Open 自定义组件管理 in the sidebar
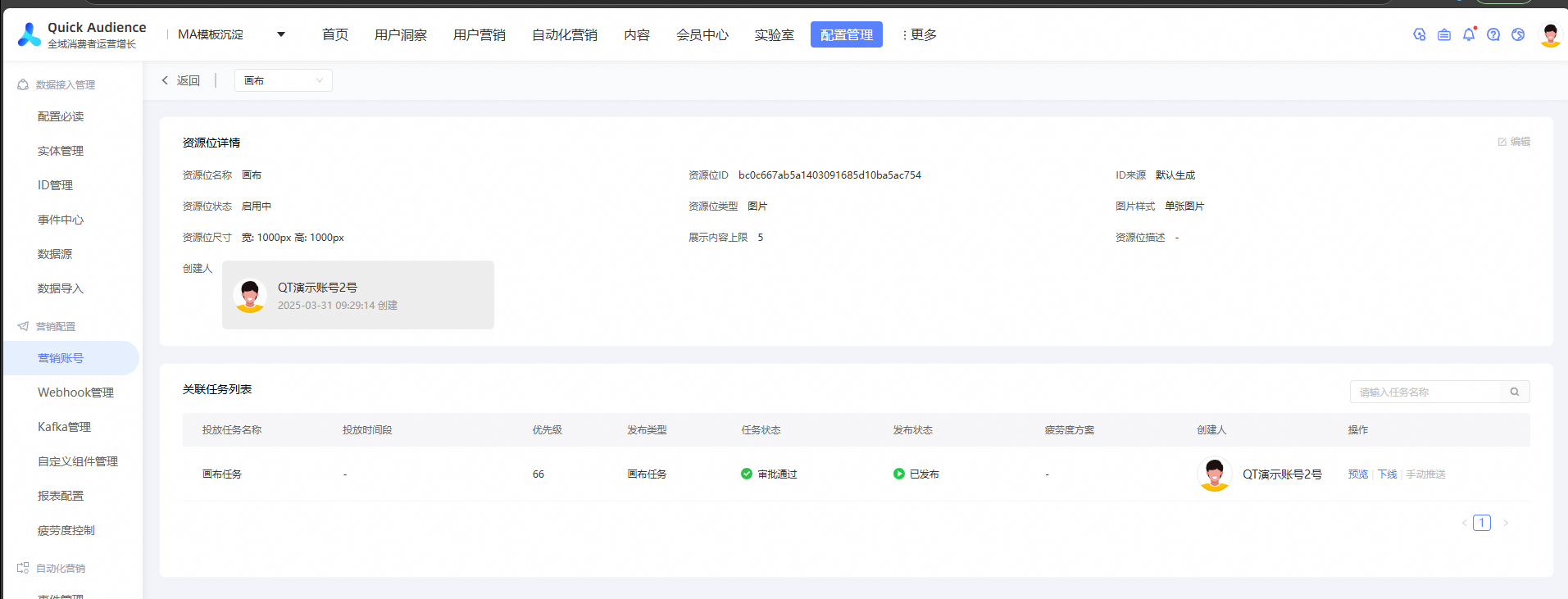This screenshot has height=599, width=1568. point(78,461)
